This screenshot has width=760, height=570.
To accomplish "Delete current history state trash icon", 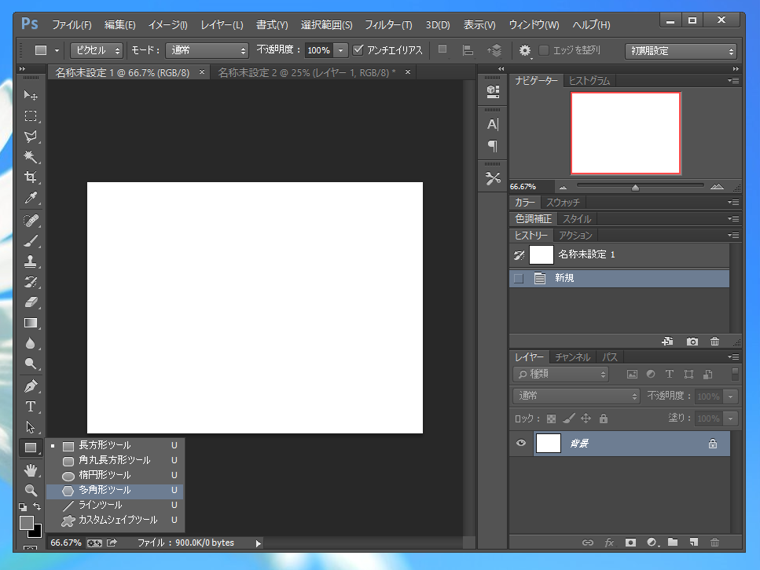I will (714, 341).
